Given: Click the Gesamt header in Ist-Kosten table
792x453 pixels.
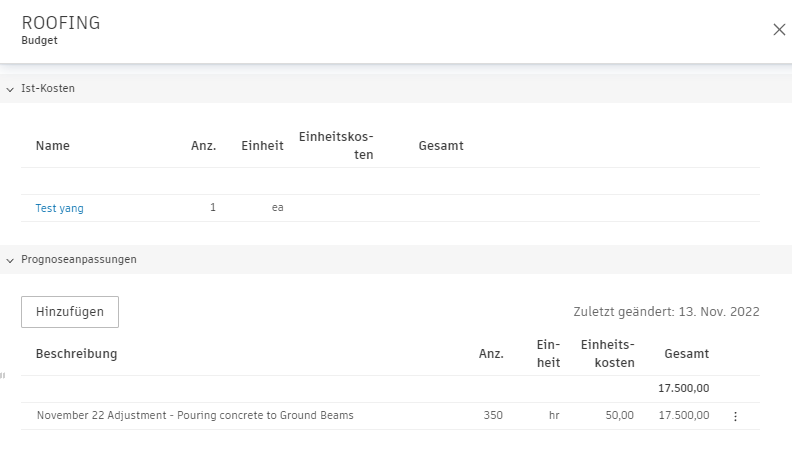Looking at the screenshot, I should [x=441, y=146].
